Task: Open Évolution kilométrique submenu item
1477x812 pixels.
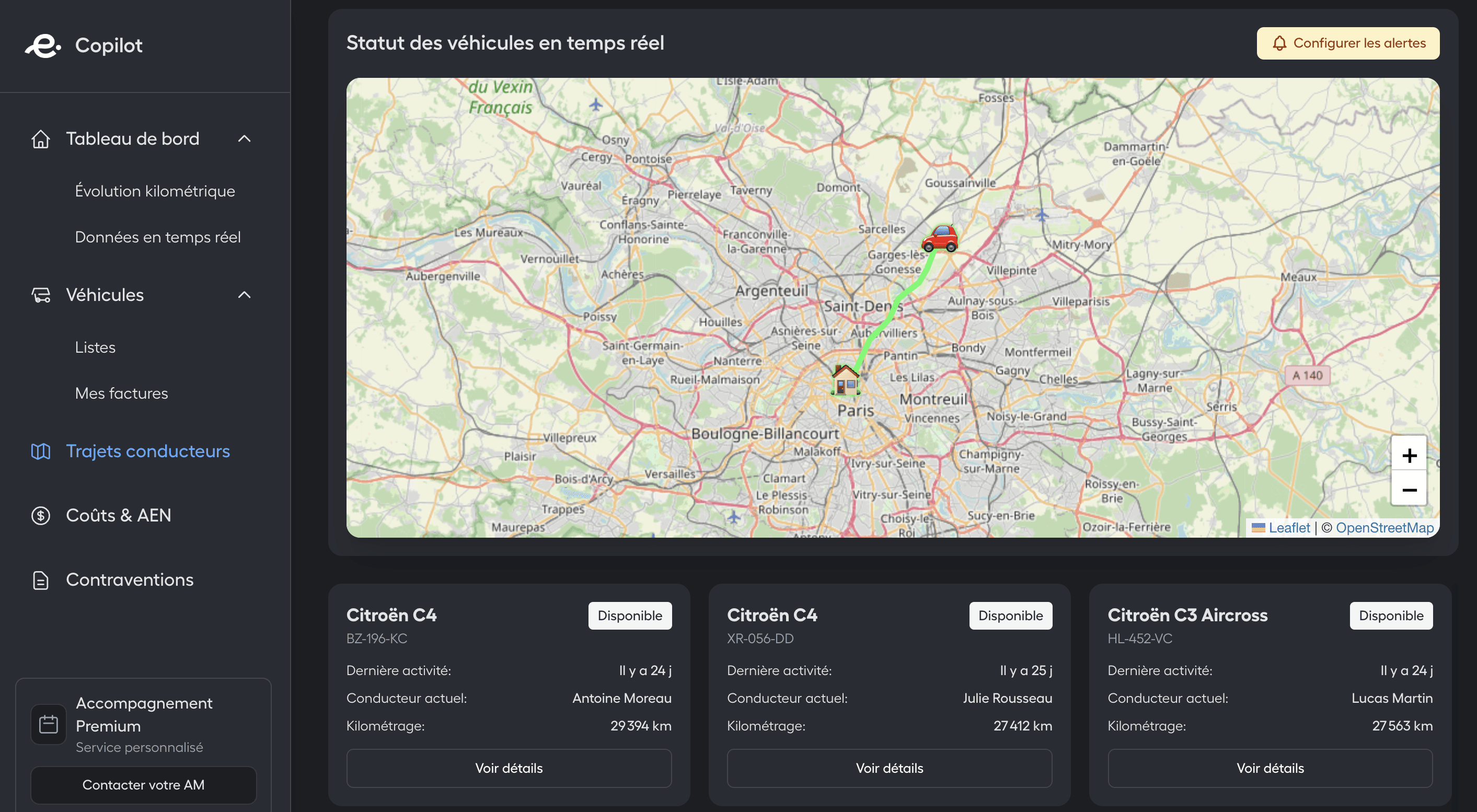Action: tap(155, 191)
